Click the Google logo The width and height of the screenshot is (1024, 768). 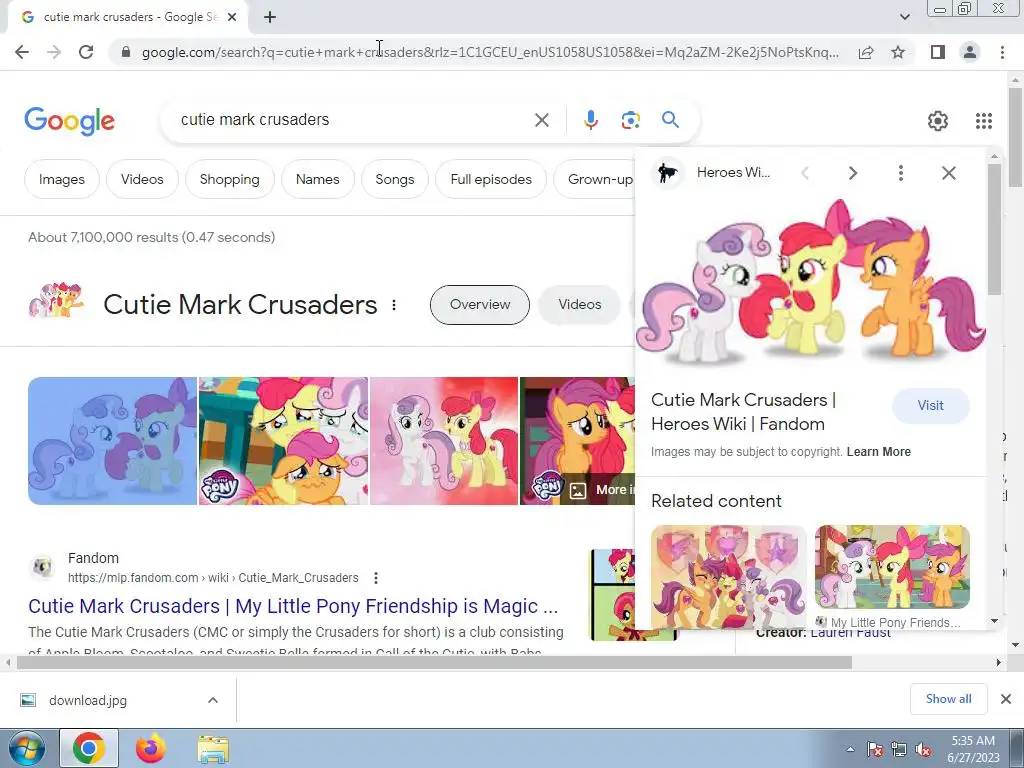pyautogui.click(x=69, y=121)
